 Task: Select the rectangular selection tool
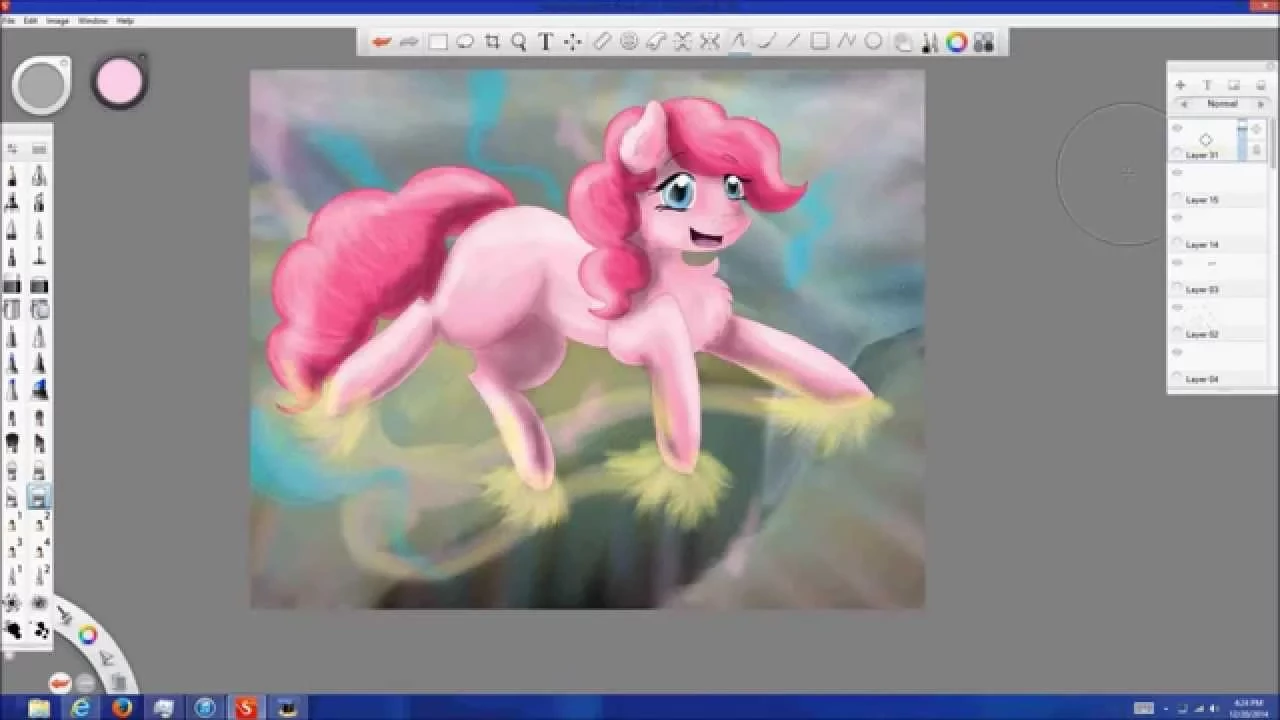click(x=438, y=42)
